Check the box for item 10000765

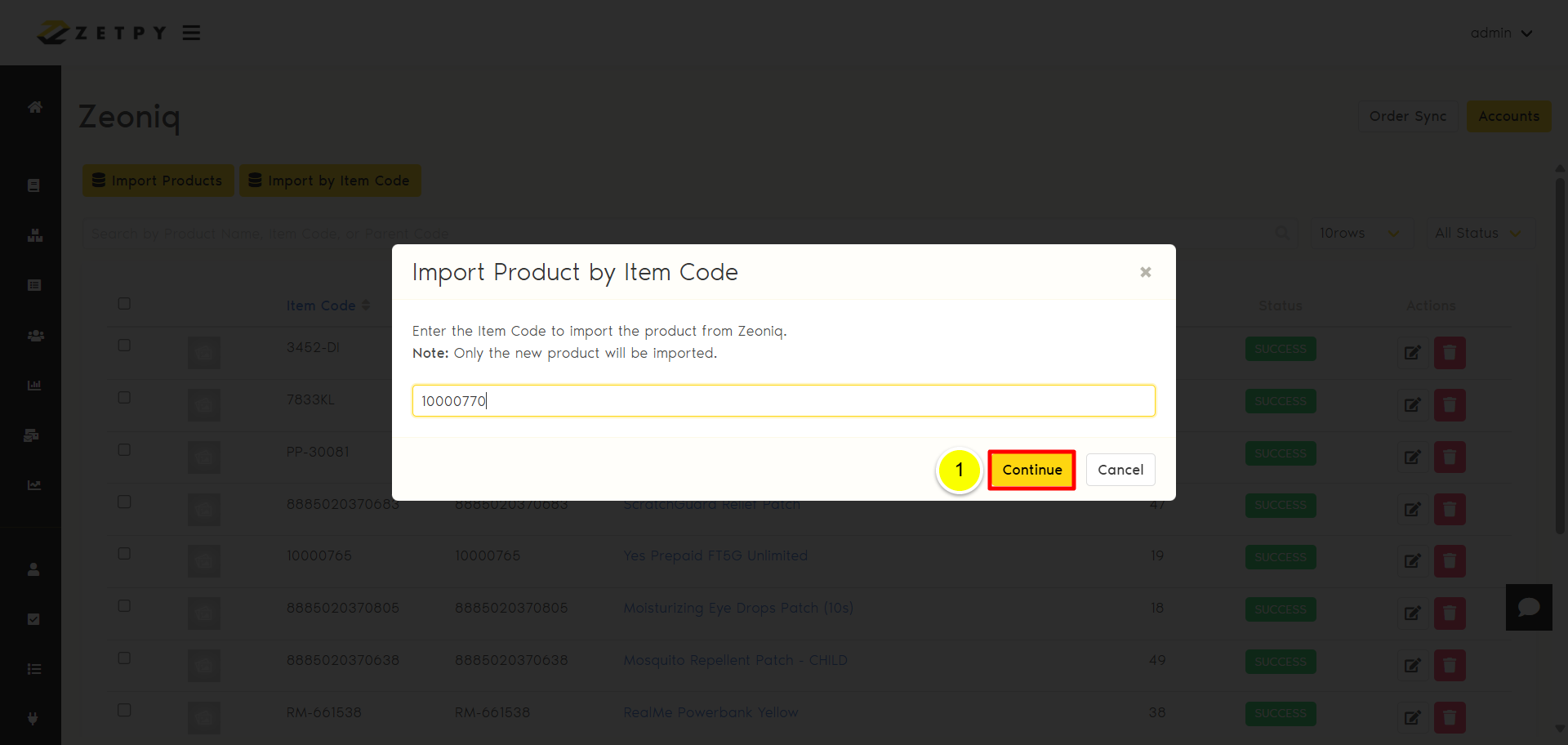(124, 554)
